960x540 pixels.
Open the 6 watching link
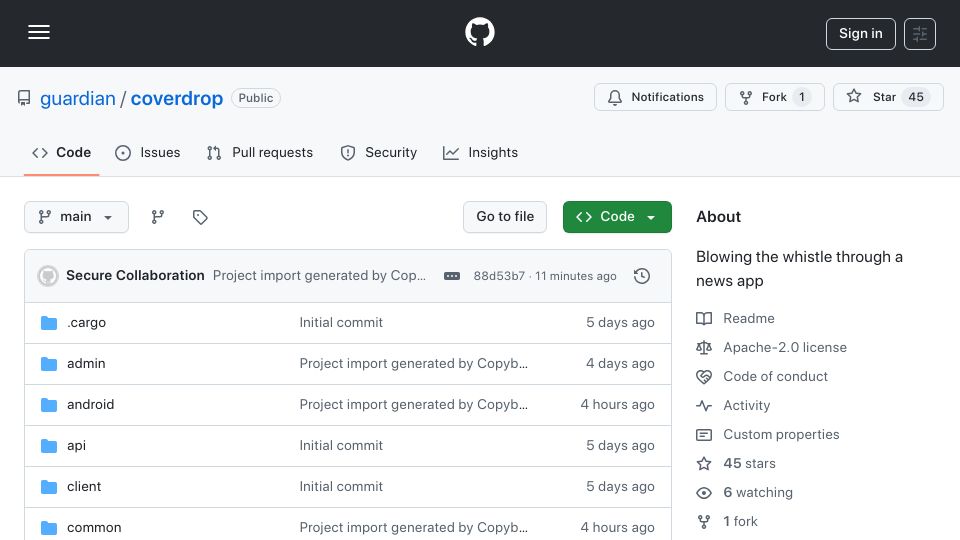tap(758, 493)
